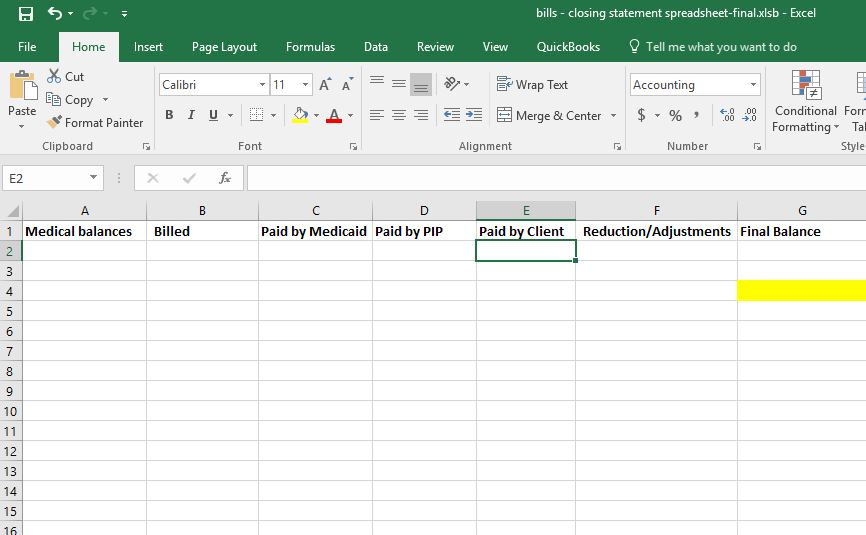
Task: Open the File menu
Action: click(27, 47)
